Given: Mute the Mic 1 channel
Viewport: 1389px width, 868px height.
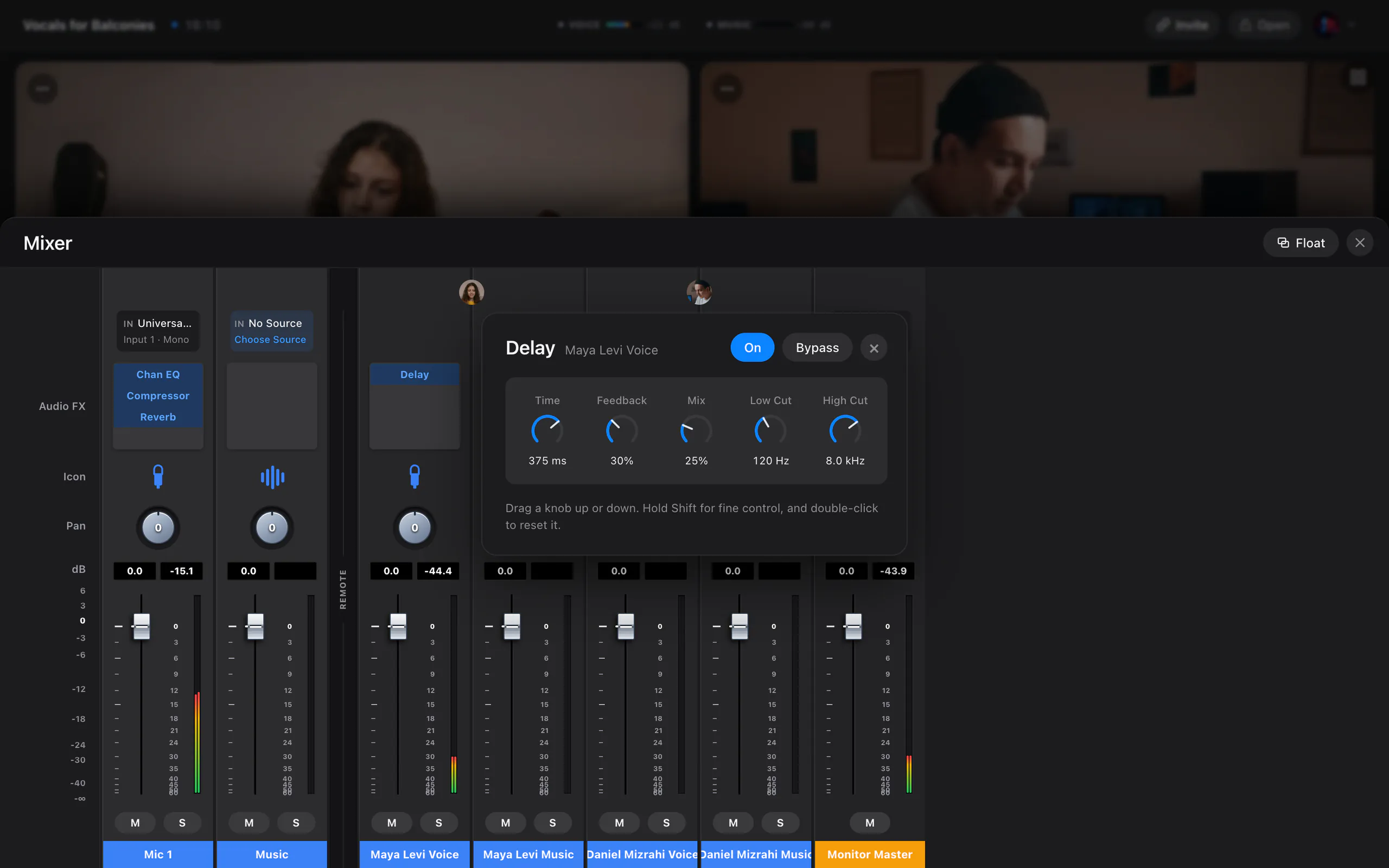Looking at the screenshot, I should click(135, 822).
